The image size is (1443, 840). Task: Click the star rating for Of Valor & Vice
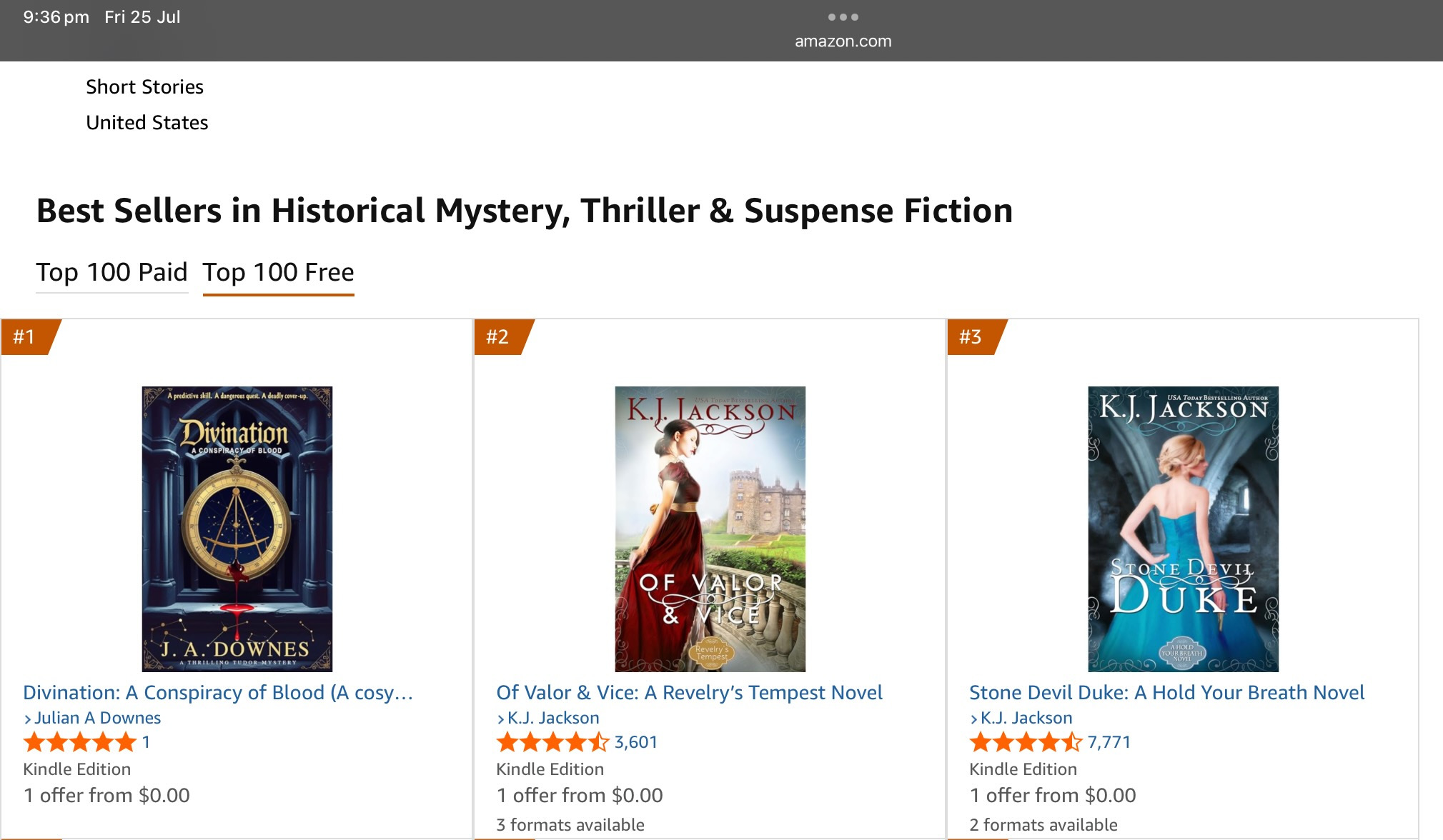pos(552,742)
